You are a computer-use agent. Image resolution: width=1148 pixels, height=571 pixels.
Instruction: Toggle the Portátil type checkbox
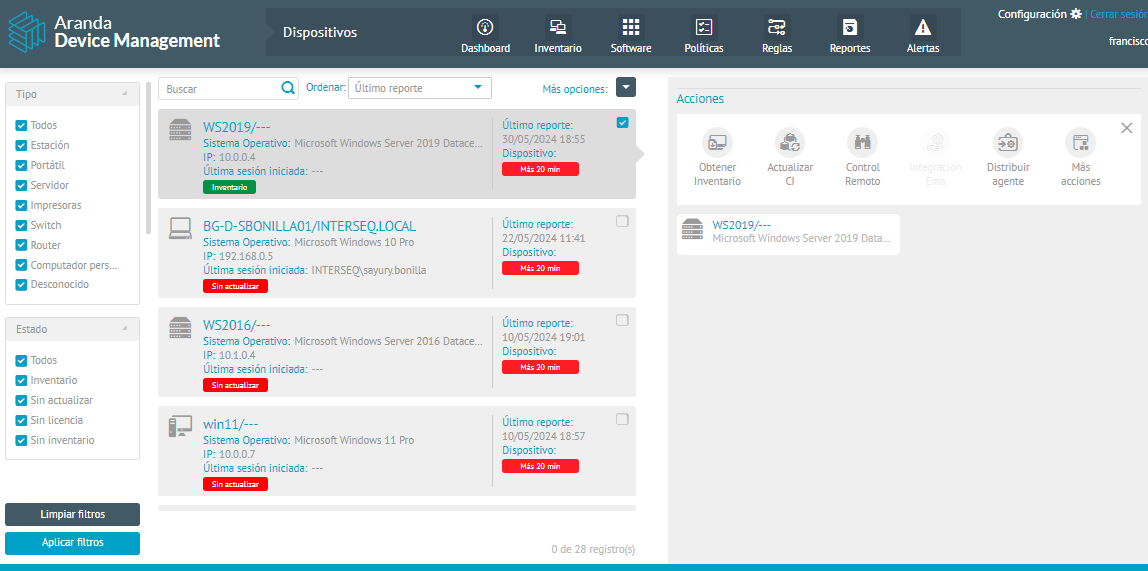tap(21, 165)
